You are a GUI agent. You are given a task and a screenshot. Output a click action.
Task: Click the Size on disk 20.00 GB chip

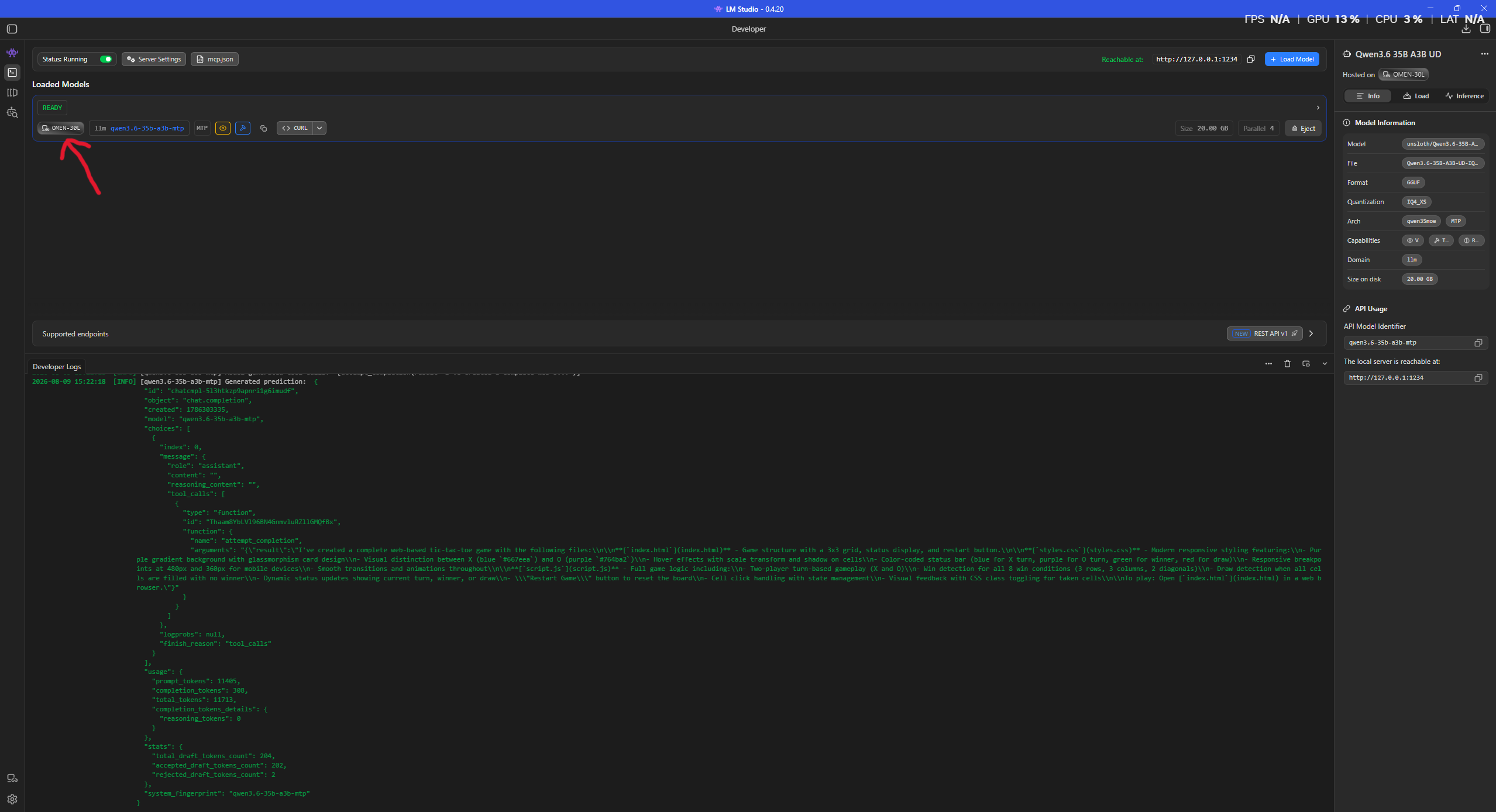coord(1419,279)
